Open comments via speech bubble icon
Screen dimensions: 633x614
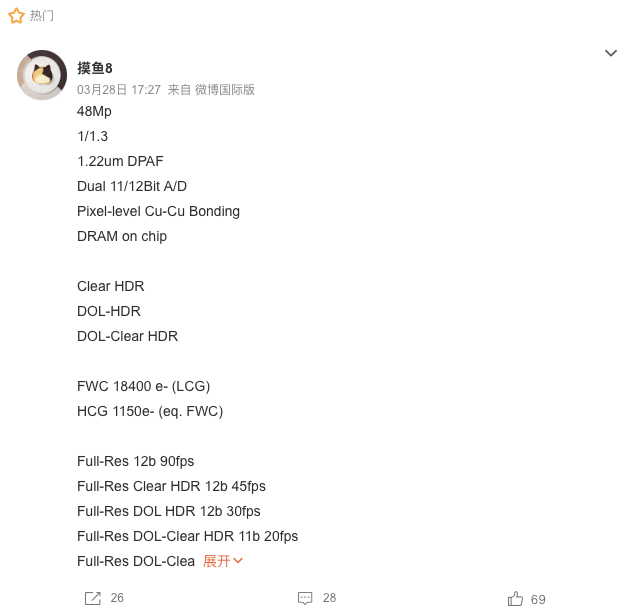[305, 598]
